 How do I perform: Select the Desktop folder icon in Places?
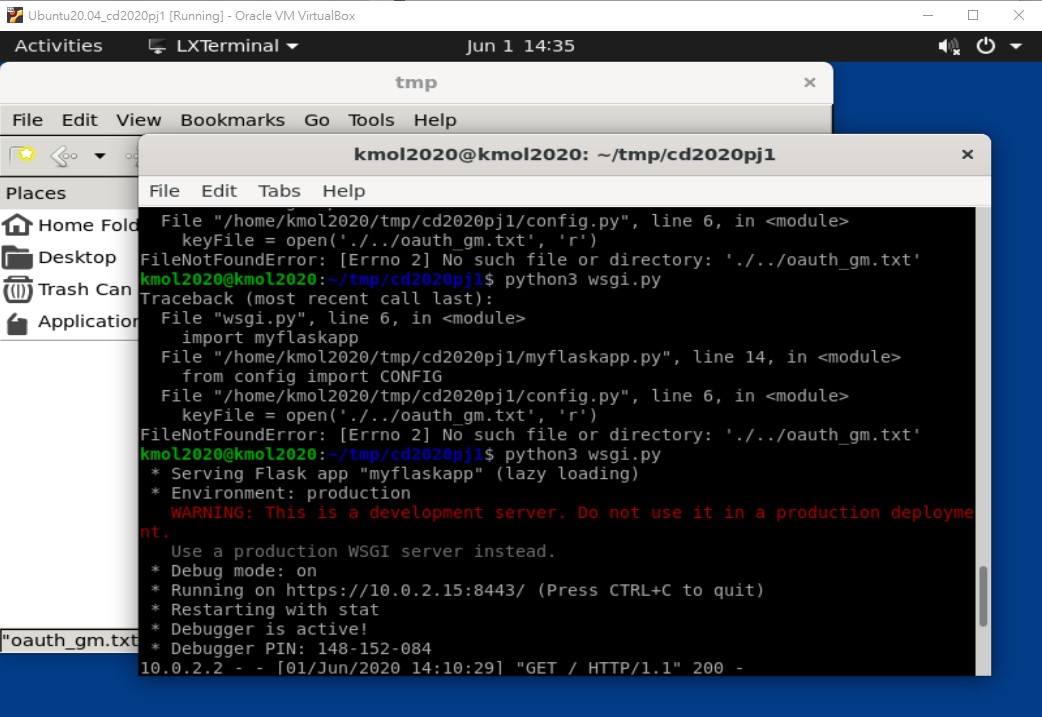coord(18,258)
